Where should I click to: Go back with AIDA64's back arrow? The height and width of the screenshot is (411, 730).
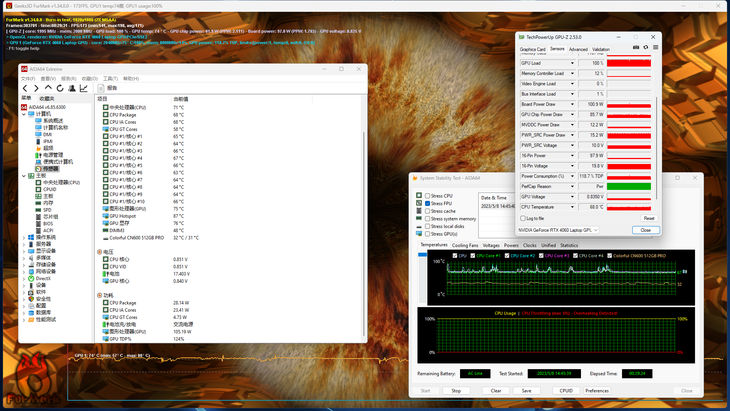[x=25, y=88]
